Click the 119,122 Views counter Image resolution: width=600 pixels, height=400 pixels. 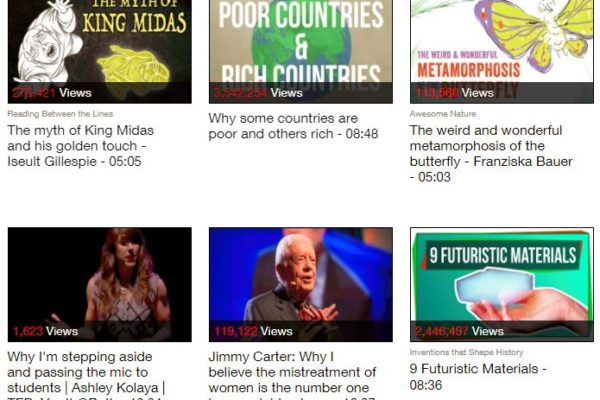253,331
